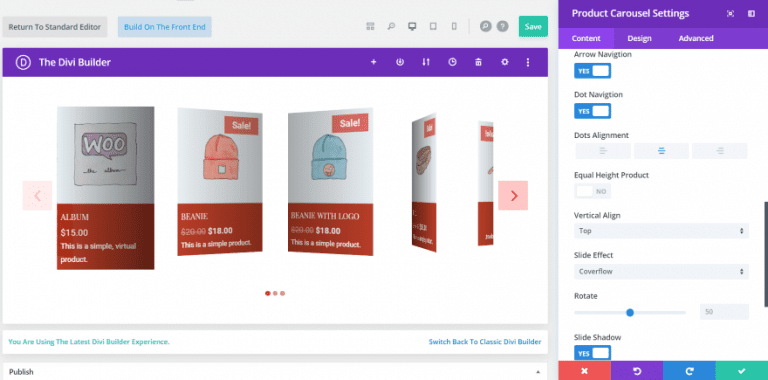Switch to the Advanced tab
The image size is (768, 380).
(x=696, y=38)
